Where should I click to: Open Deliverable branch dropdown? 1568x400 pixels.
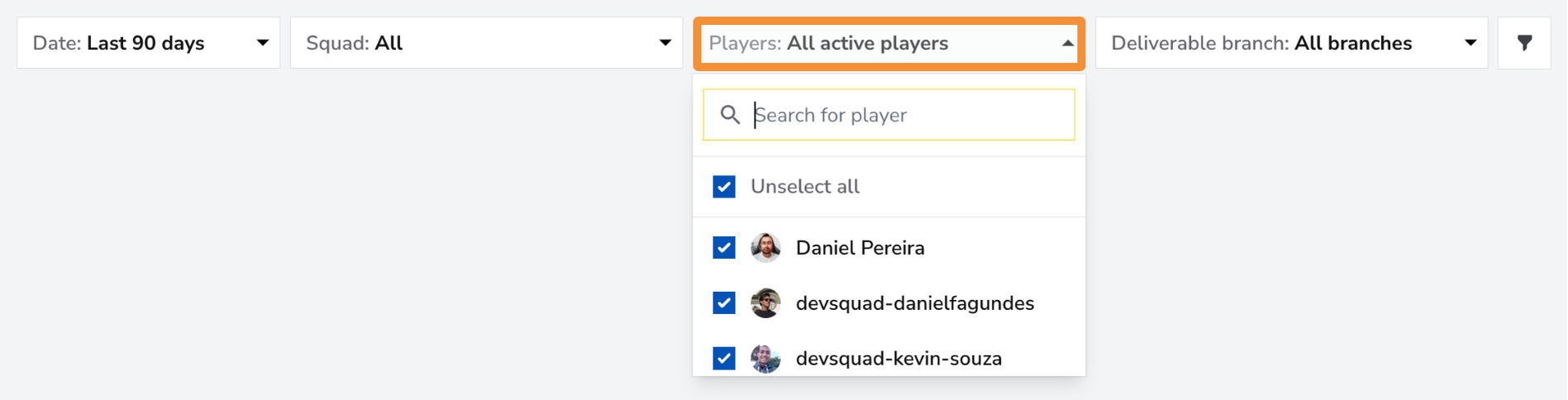tap(1291, 43)
